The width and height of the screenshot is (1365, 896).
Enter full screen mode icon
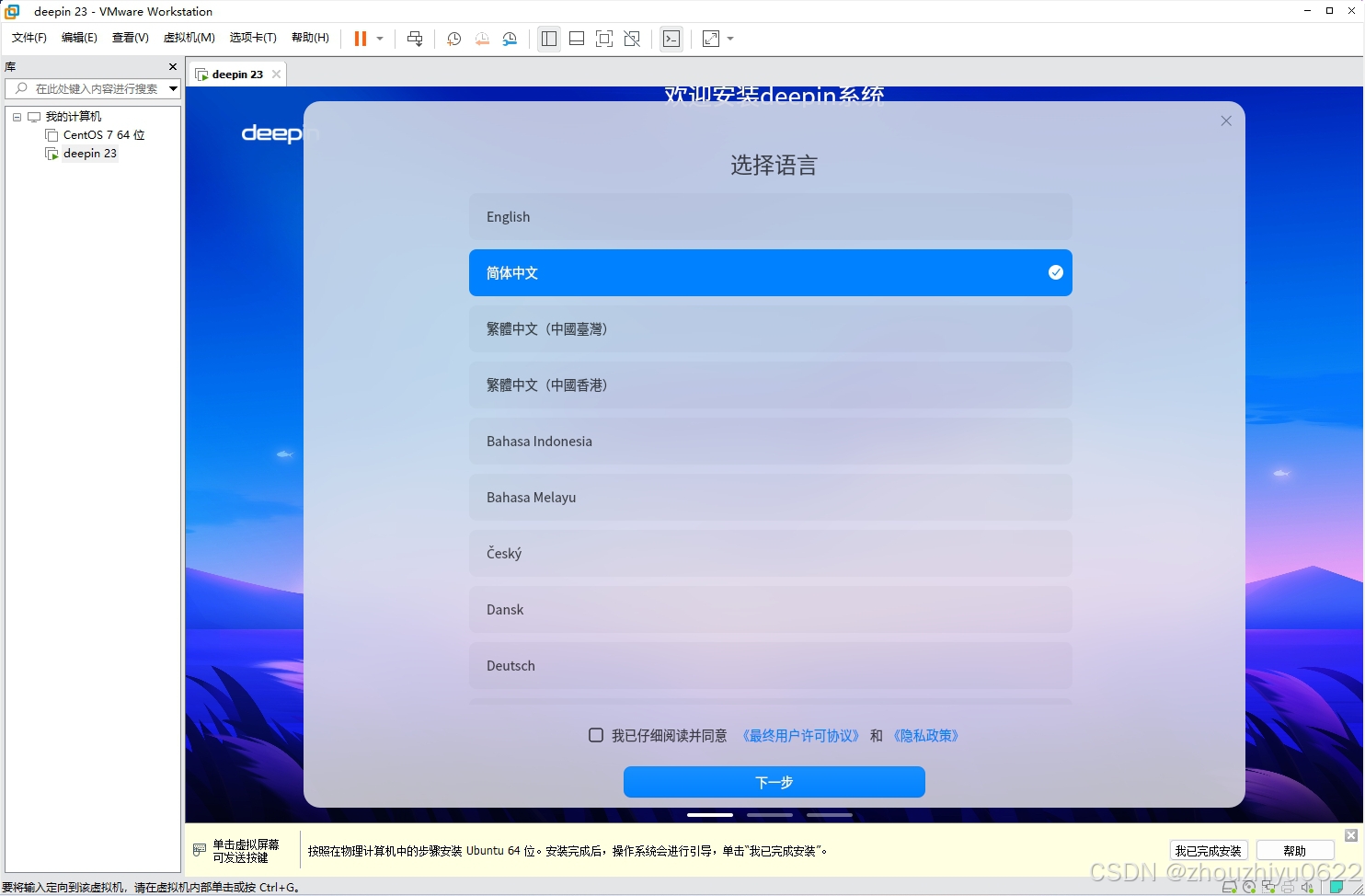pyautogui.click(x=604, y=39)
